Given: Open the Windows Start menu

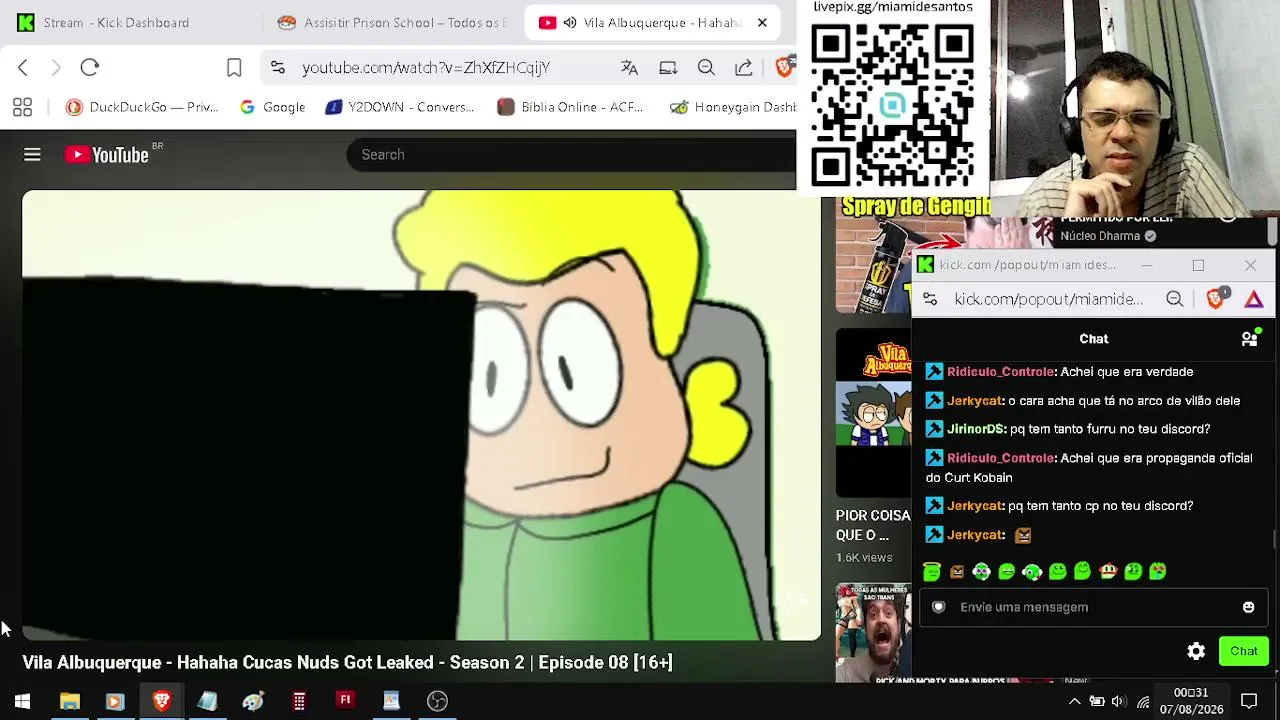Looking at the screenshot, I should [22, 701].
